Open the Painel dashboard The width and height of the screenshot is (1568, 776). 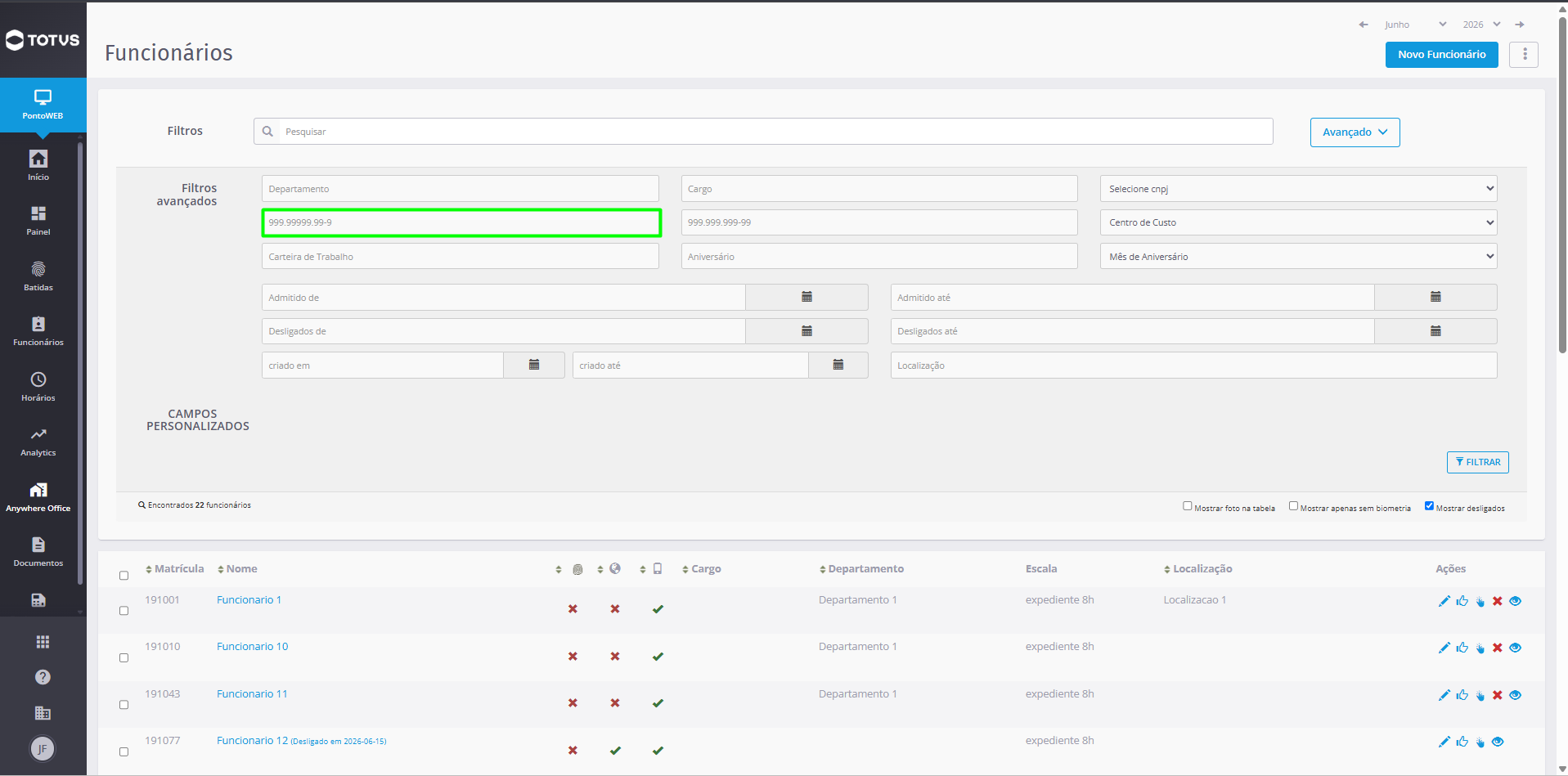pyautogui.click(x=38, y=220)
